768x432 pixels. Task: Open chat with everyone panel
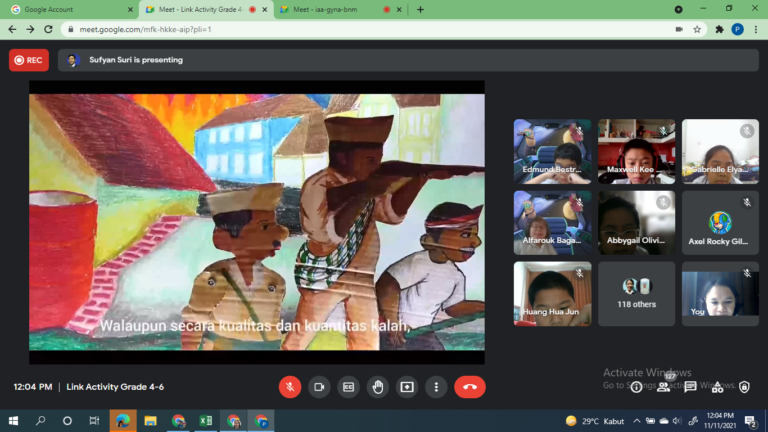tap(690, 387)
